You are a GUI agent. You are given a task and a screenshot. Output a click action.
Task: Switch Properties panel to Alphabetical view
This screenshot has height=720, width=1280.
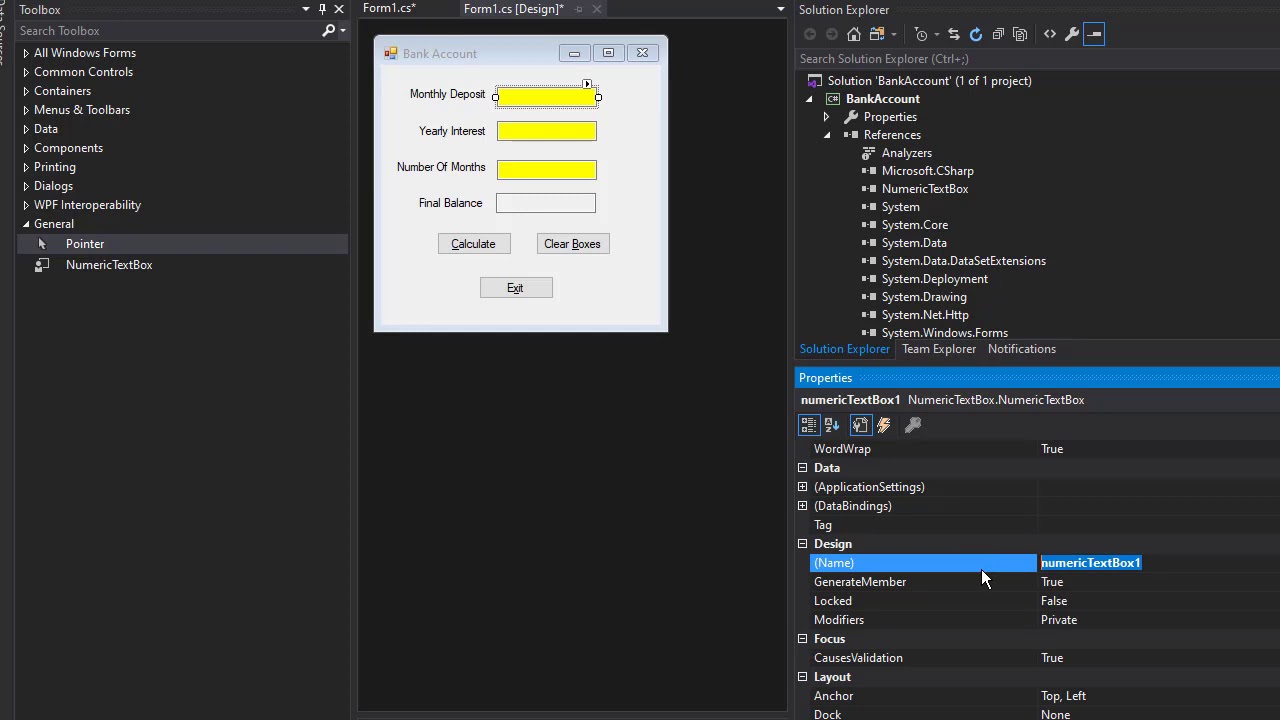(832, 425)
